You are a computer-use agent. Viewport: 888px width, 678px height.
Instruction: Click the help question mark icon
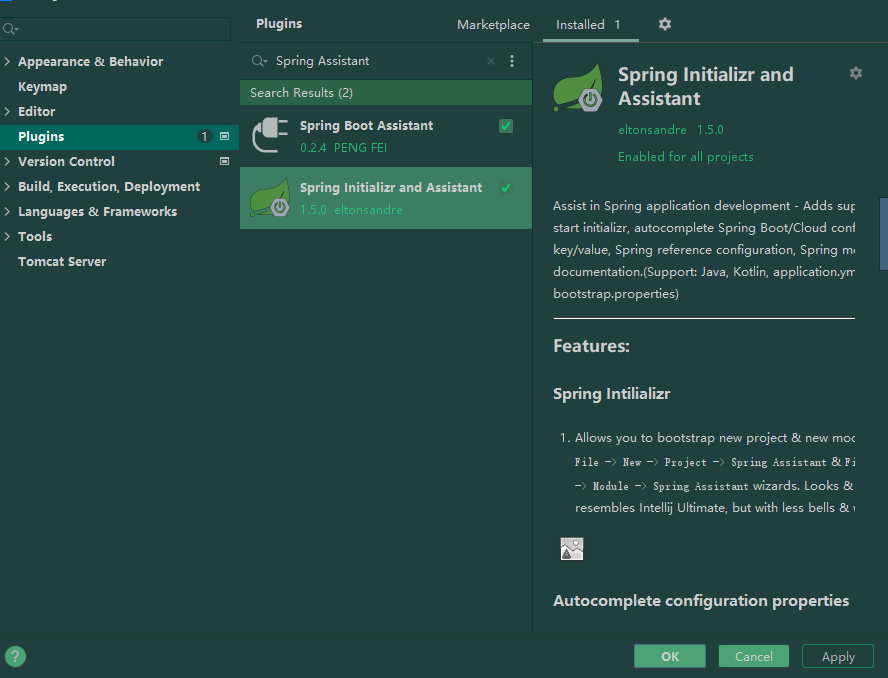point(15,657)
